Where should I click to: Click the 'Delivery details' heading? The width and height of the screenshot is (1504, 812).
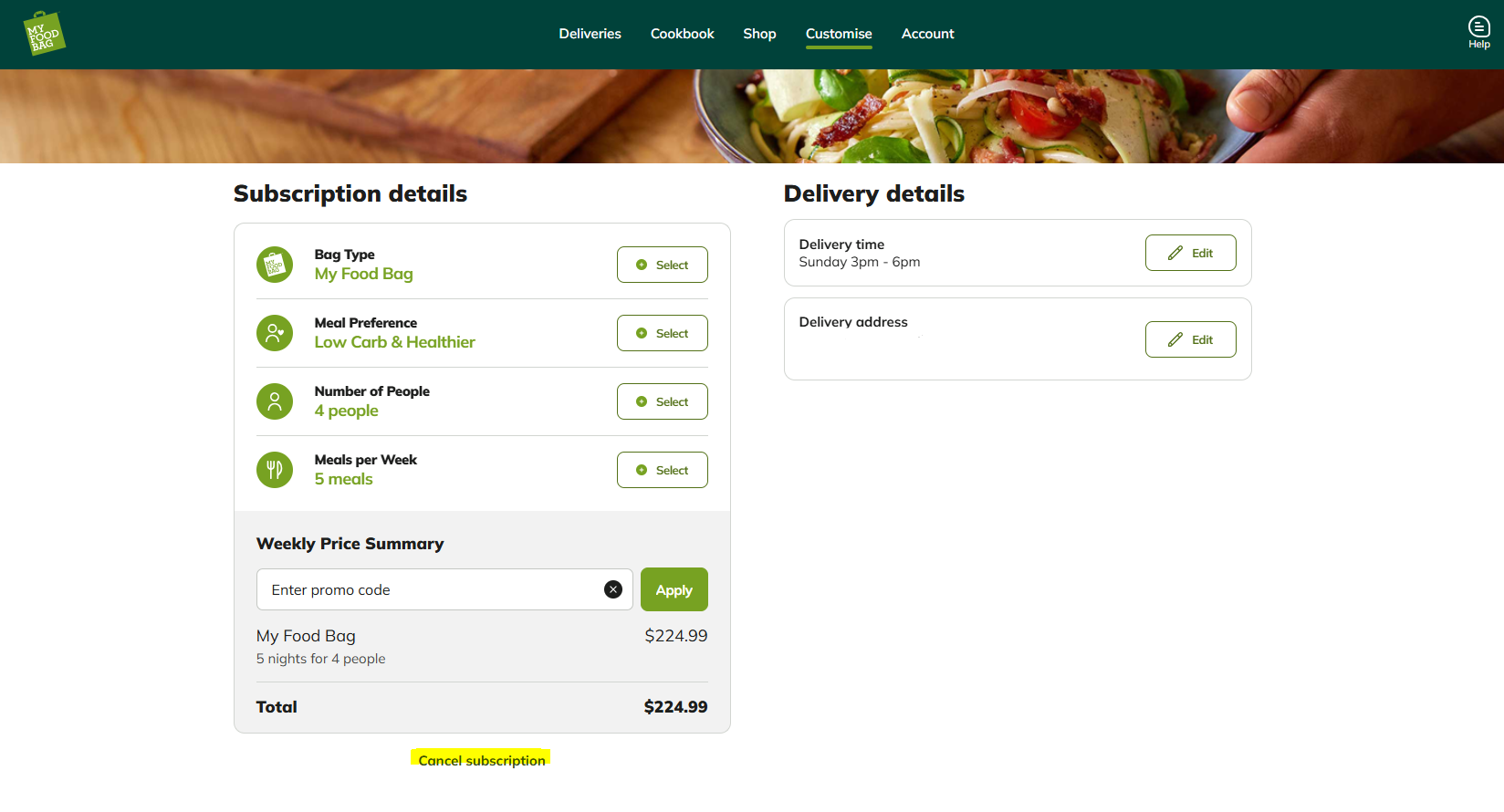pos(873,193)
